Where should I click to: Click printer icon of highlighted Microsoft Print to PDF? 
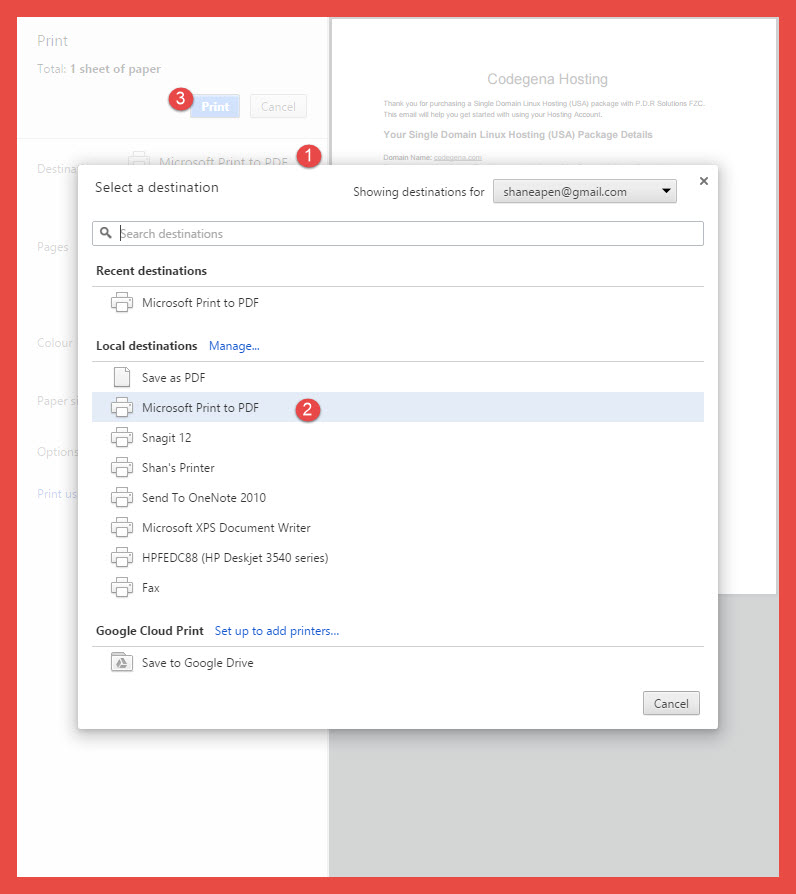121,407
